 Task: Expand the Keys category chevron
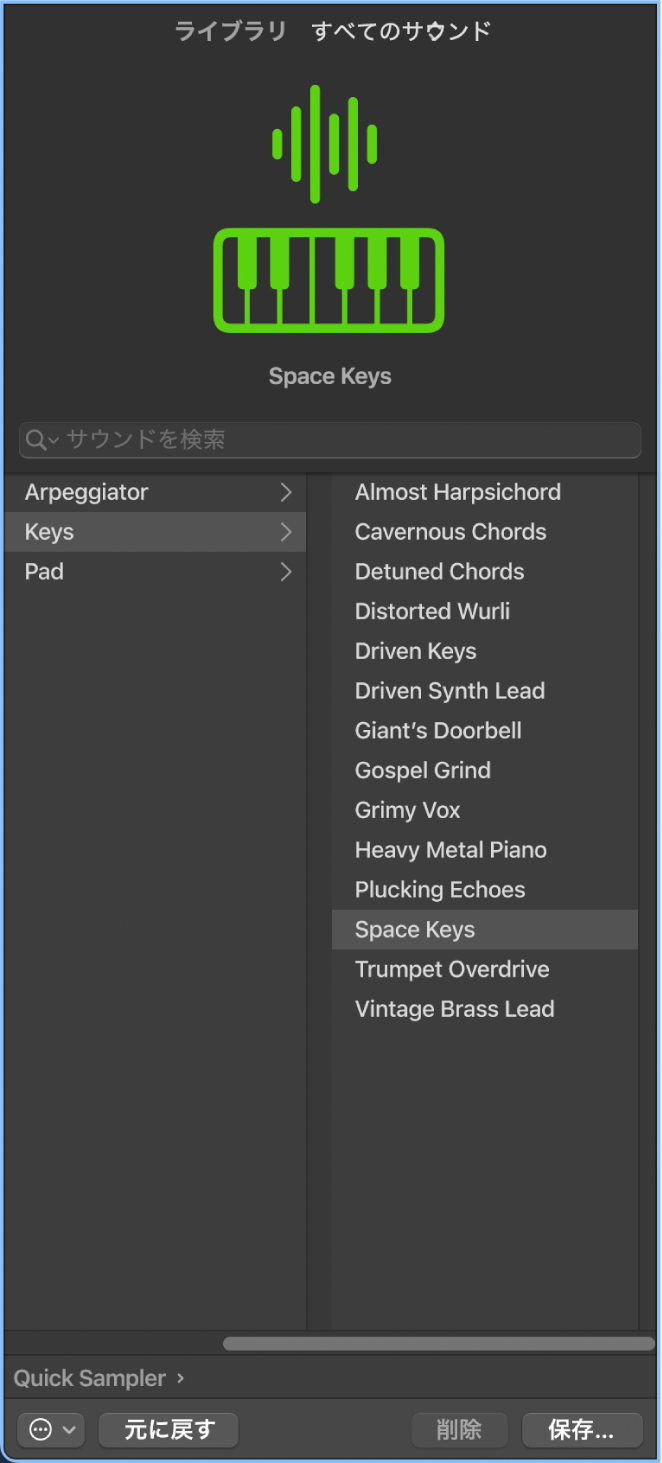click(287, 531)
